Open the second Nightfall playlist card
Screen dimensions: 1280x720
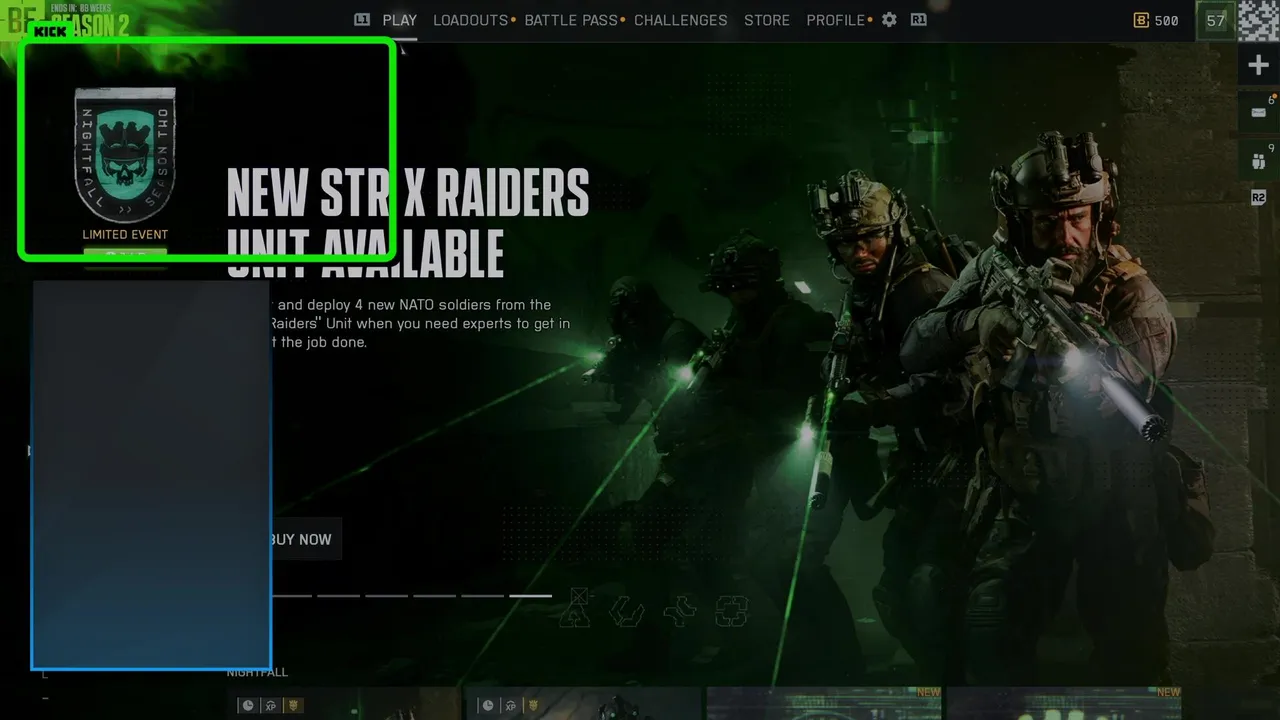pyautogui.click(x=583, y=703)
